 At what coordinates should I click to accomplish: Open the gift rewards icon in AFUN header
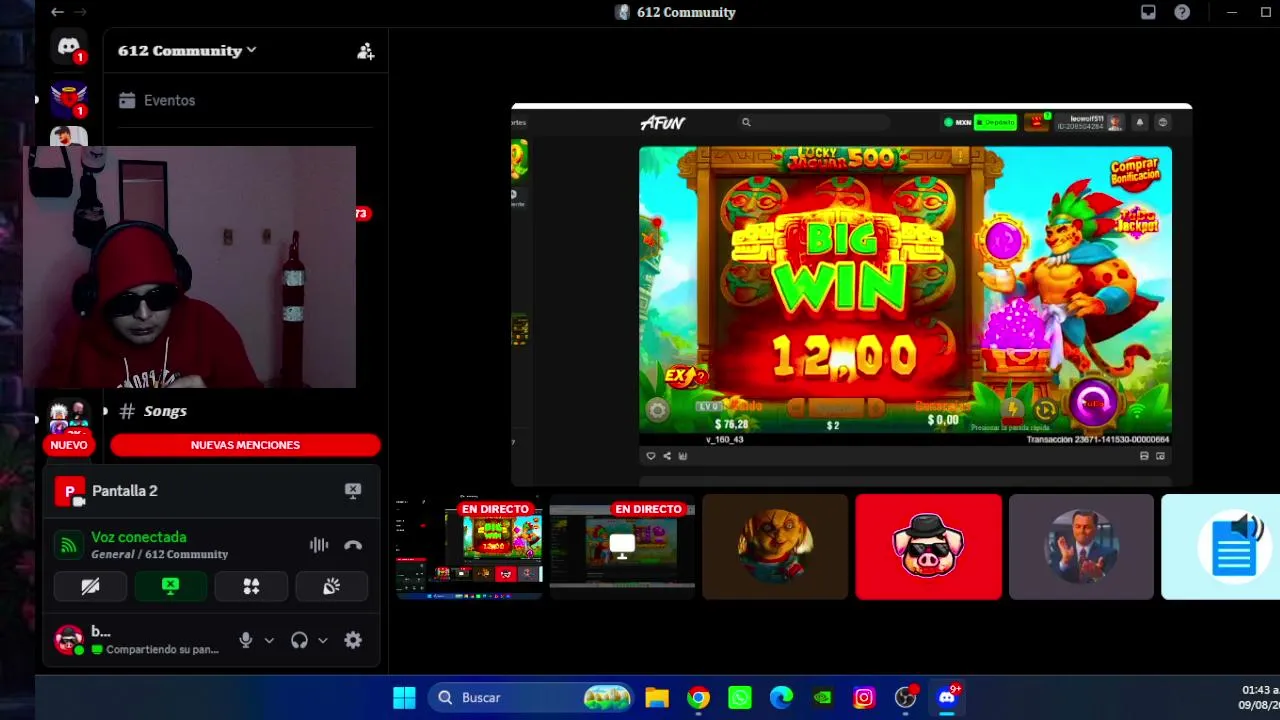coord(1037,122)
